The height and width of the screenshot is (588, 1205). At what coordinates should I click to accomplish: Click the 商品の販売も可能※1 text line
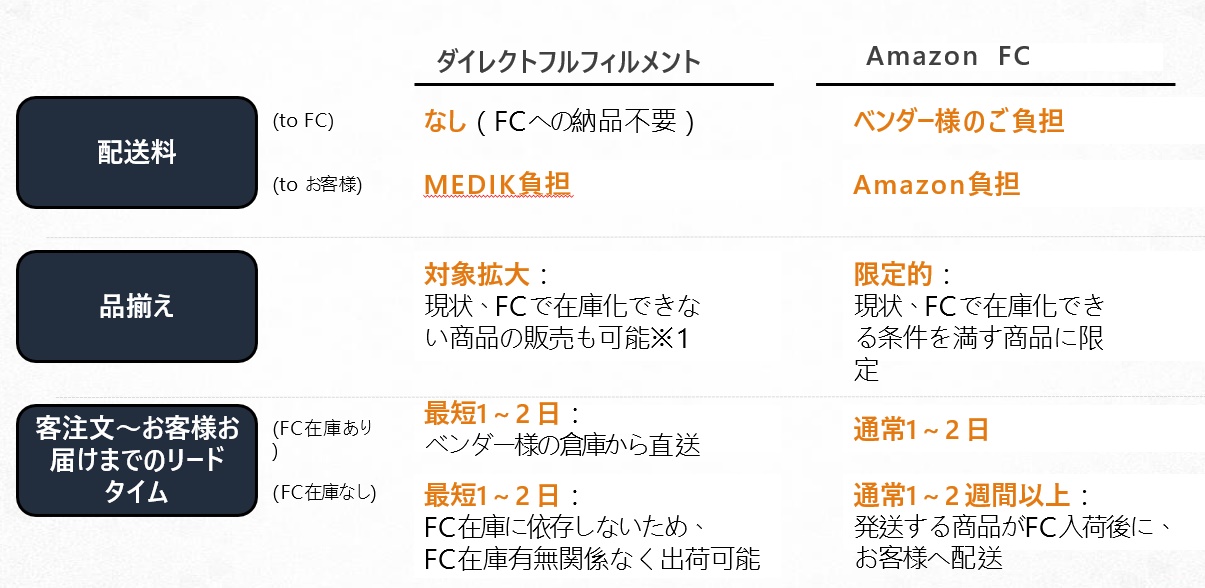(558, 339)
